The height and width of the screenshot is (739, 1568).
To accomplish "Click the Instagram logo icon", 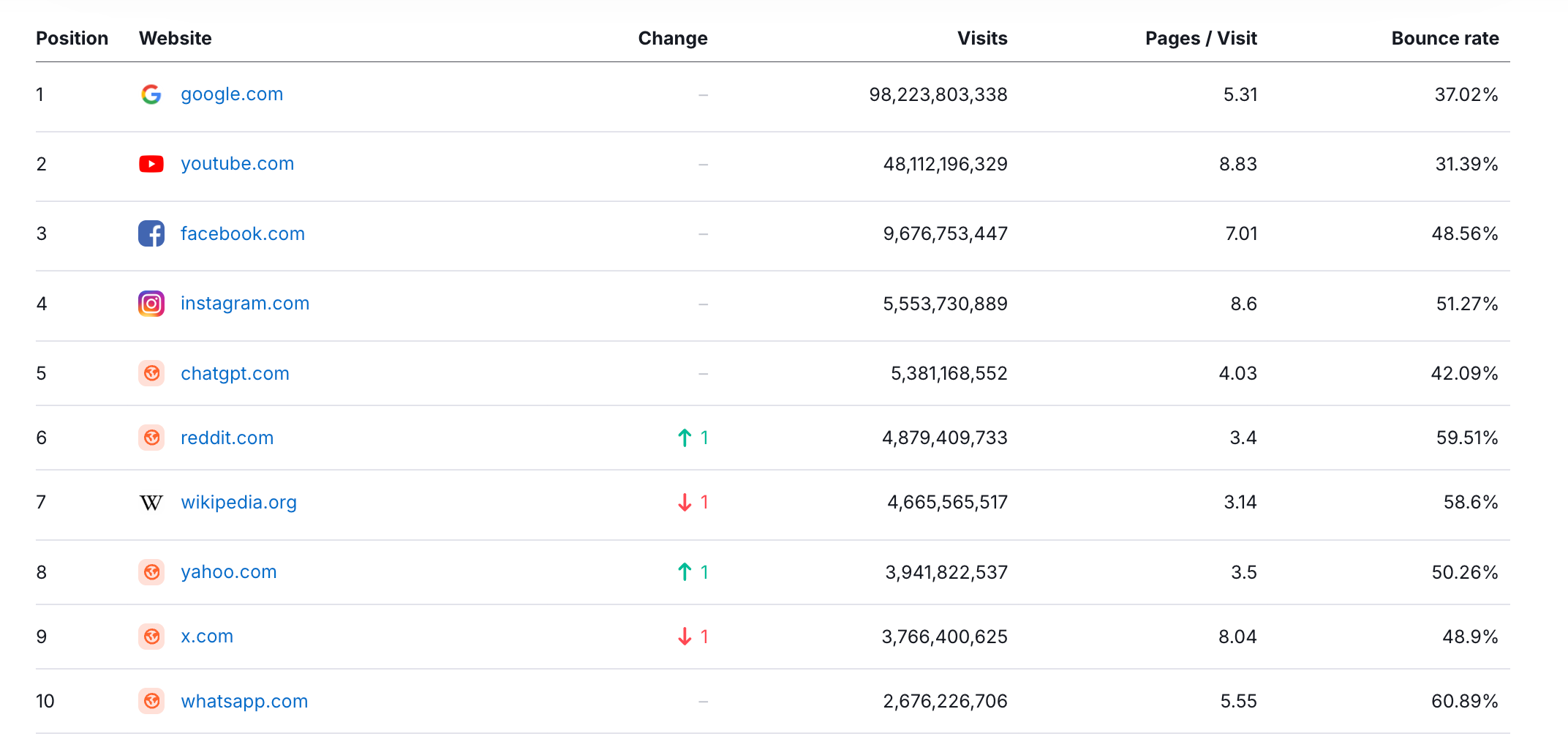I will click(x=151, y=304).
